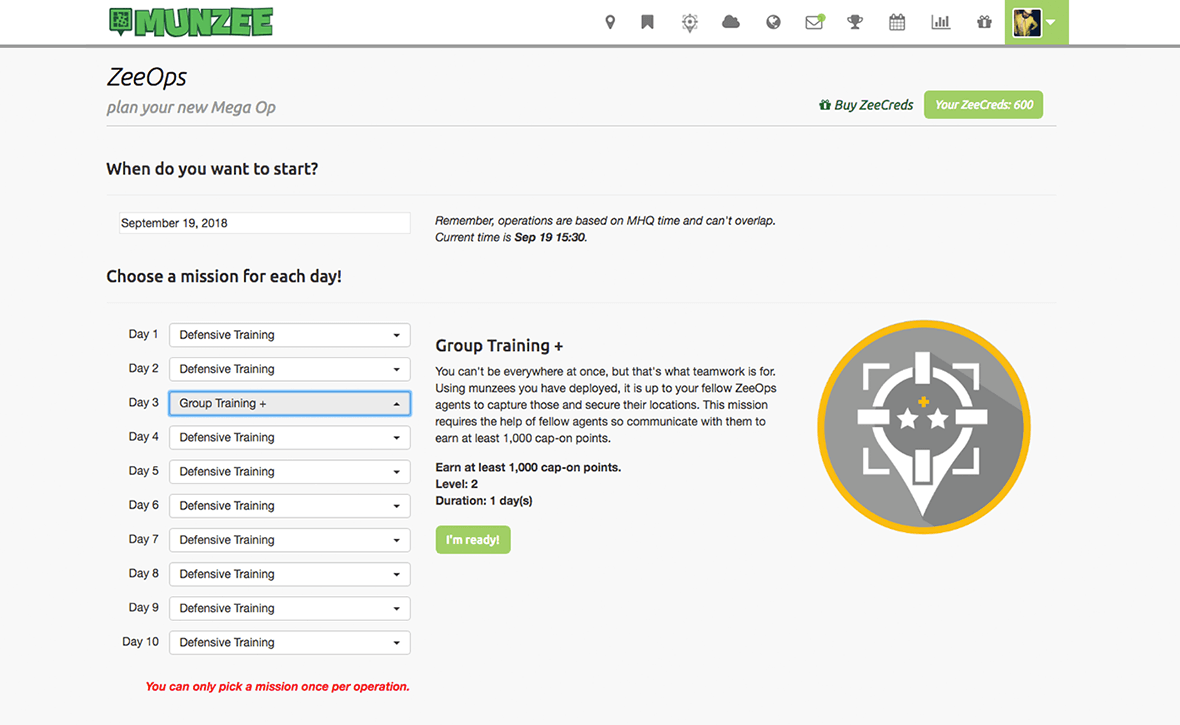The width and height of the screenshot is (1180, 725).
Task: Open the Day 6 mission dropdown
Action: [x=290, y=506]
